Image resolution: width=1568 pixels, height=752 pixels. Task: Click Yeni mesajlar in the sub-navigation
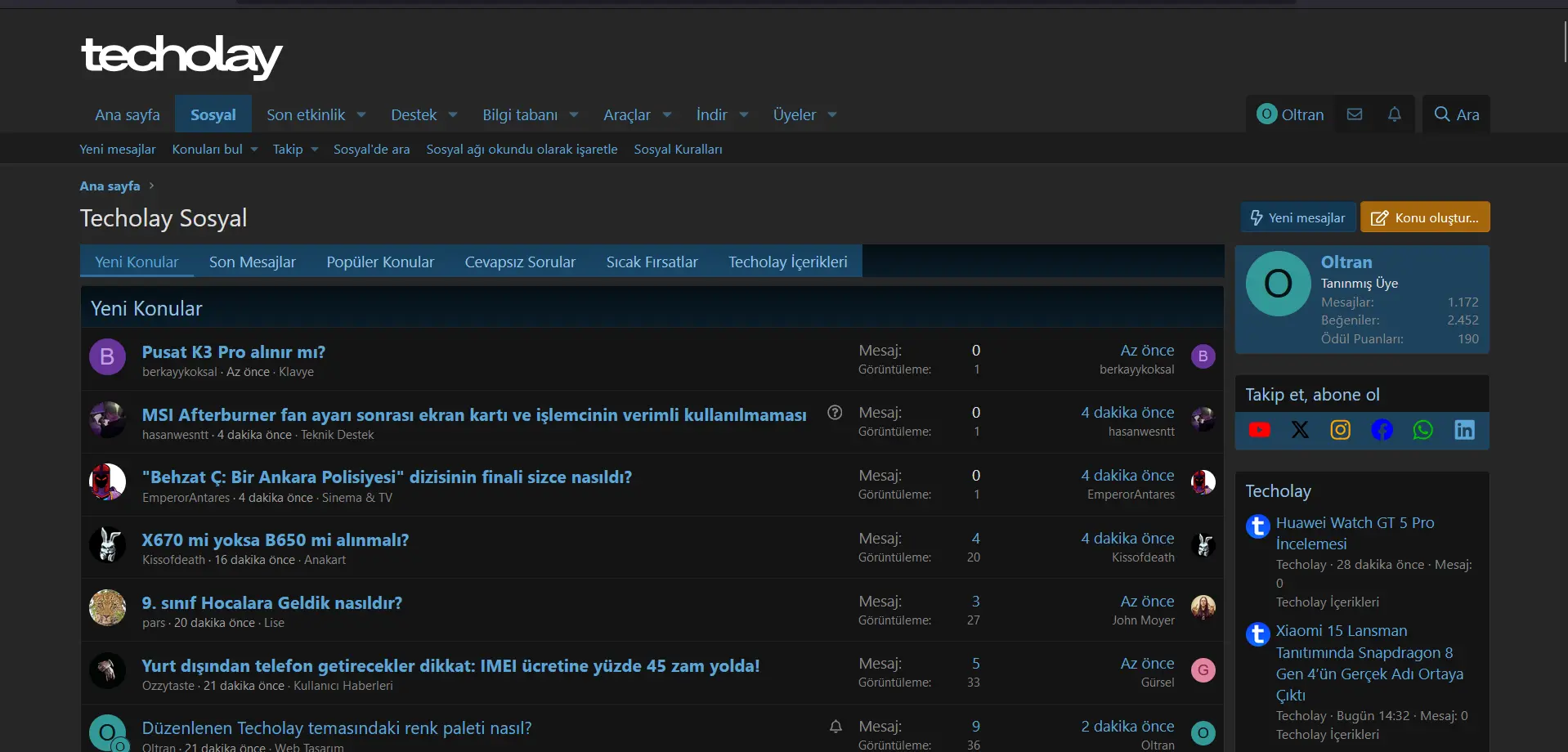(x=118, y=150)
